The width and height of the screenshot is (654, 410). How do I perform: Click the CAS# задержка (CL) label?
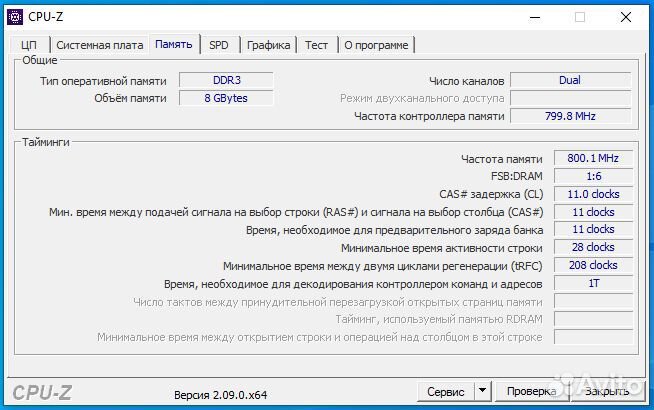click(491, 194)
